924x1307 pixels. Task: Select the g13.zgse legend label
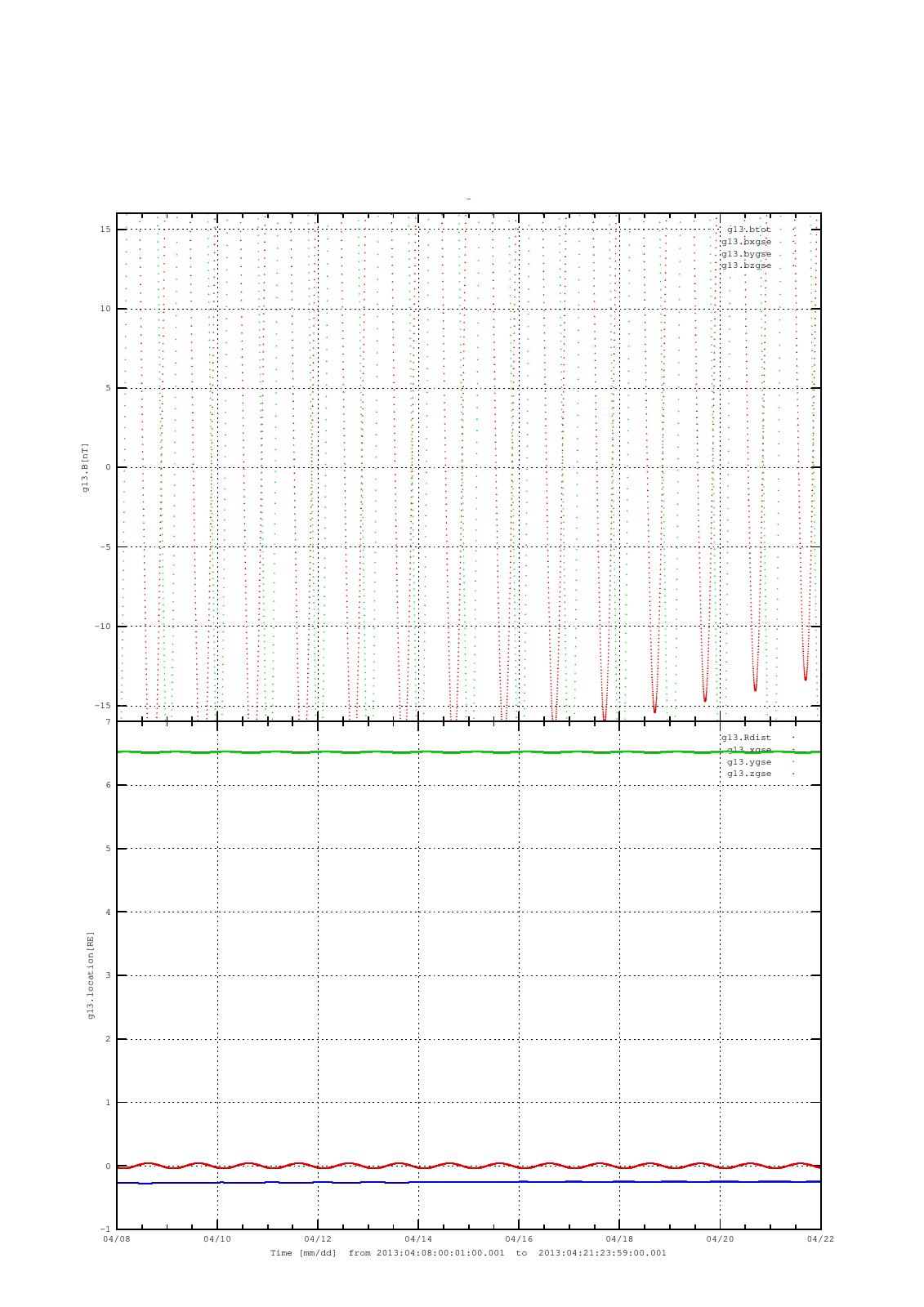(x=749, y=774)
